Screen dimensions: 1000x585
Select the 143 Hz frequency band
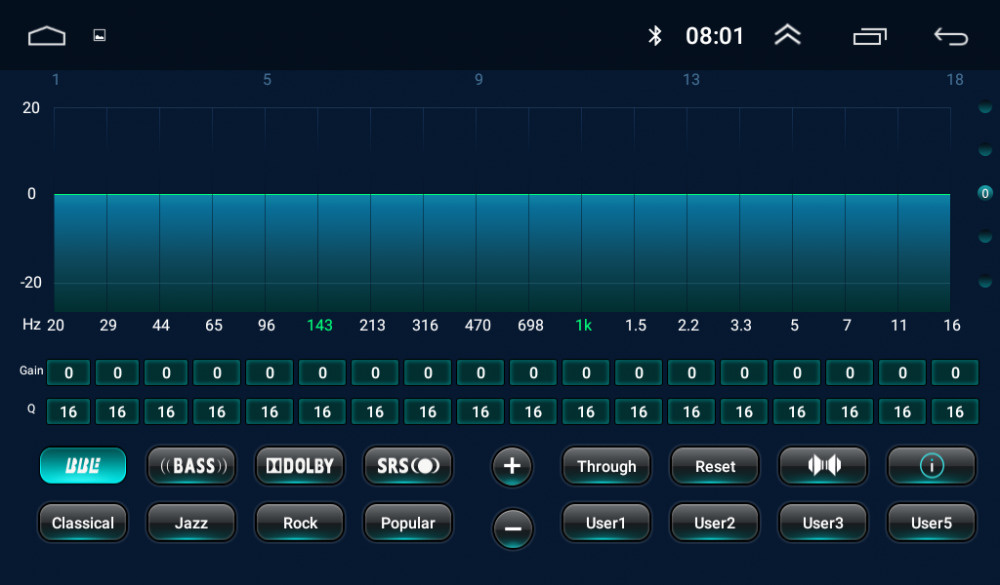click(320, 325)
